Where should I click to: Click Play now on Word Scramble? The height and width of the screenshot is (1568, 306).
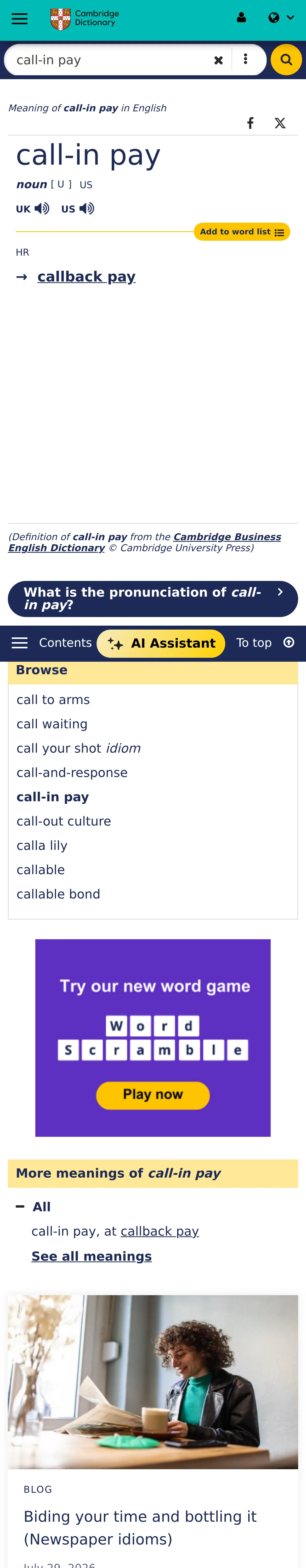point(153,1095)
